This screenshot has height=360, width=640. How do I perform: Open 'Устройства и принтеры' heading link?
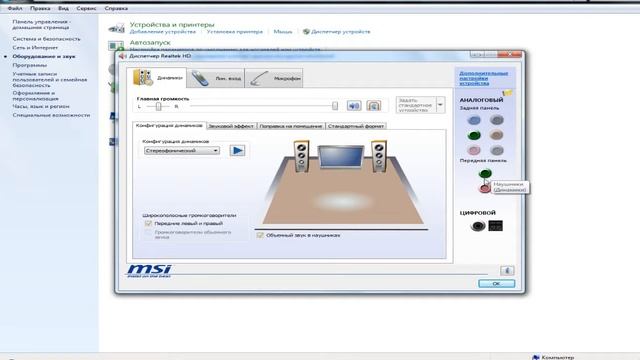172,24
